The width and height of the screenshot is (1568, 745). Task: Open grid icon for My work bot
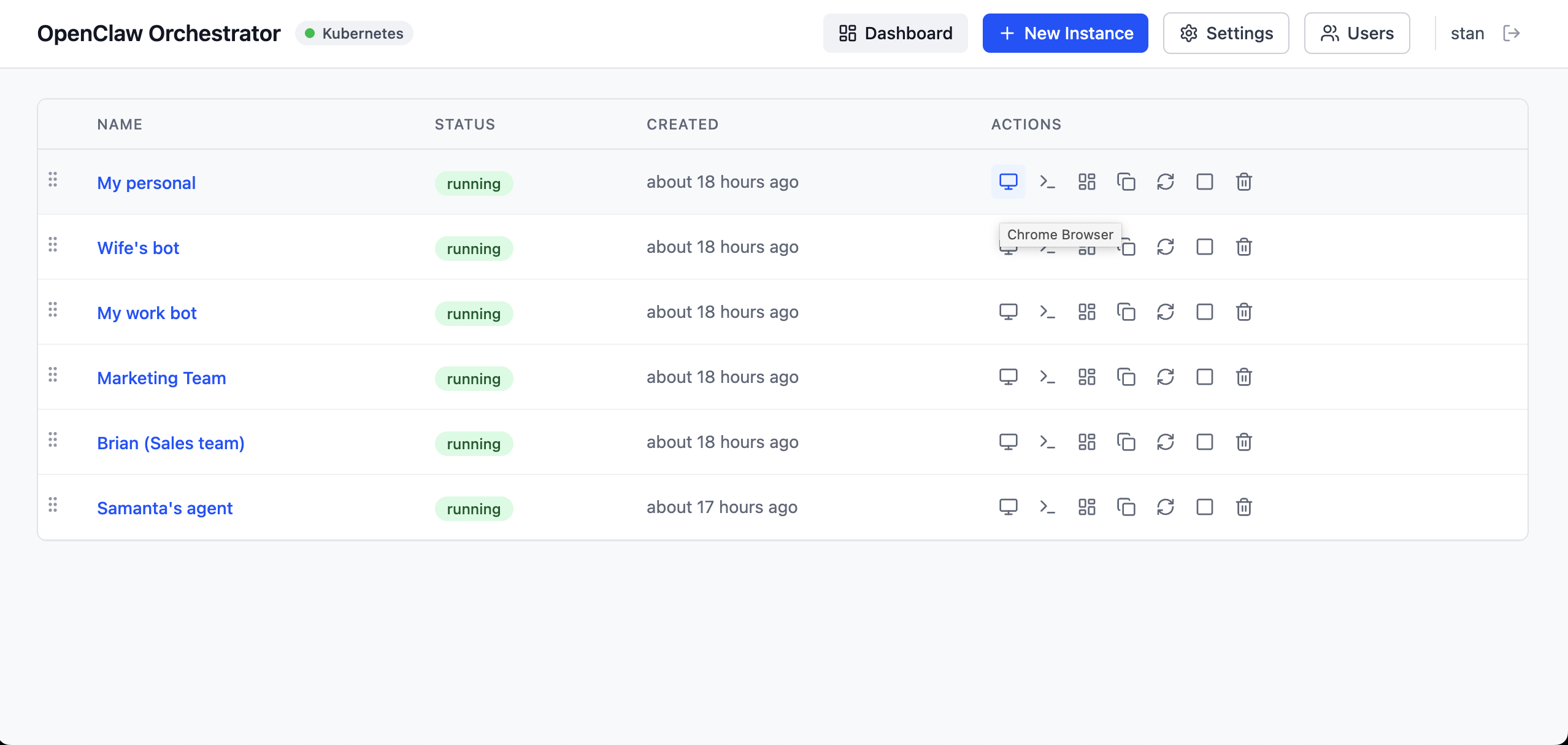1086,312
